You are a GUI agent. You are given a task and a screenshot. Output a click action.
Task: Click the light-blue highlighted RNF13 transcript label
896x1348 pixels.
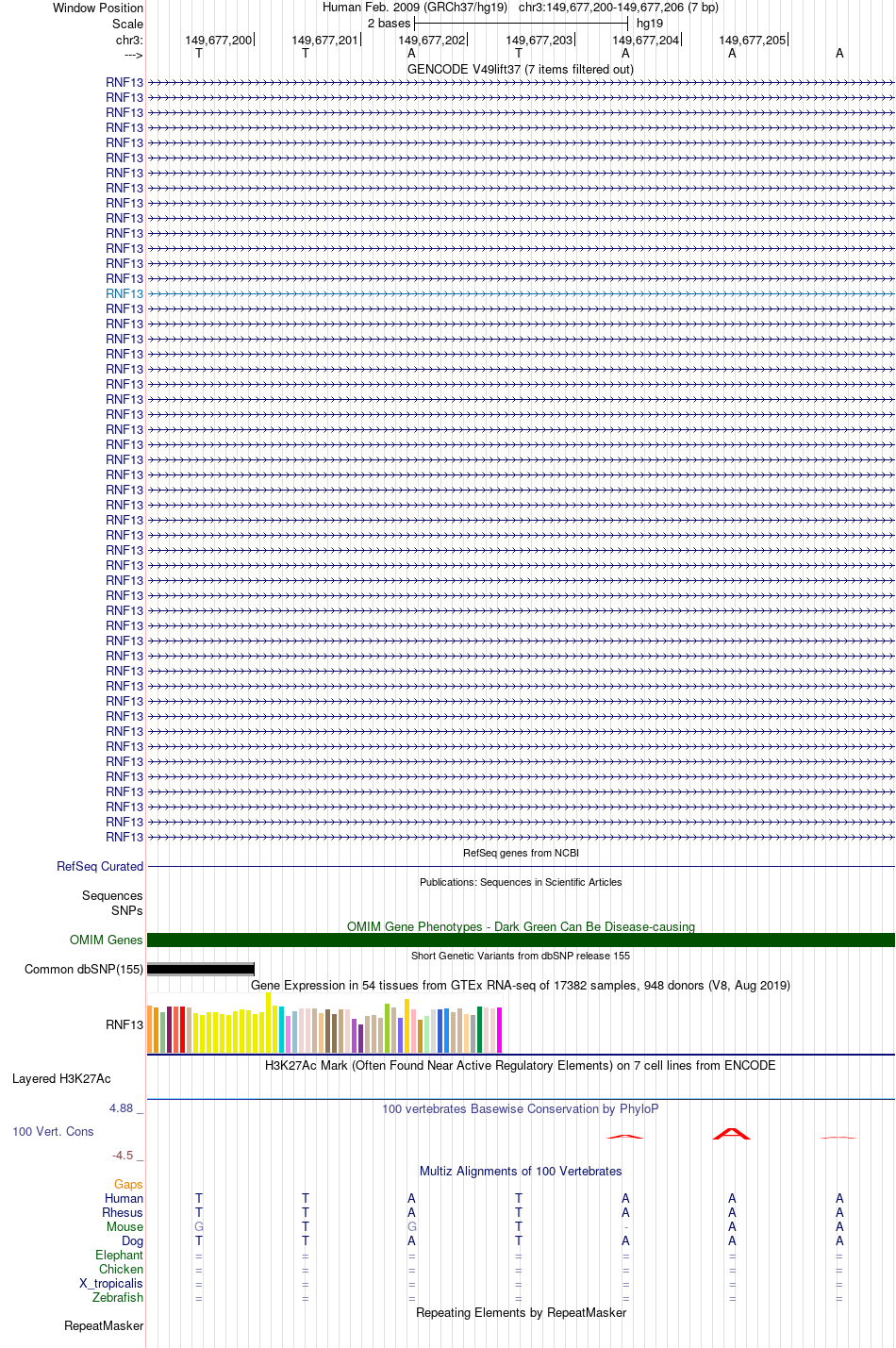click(x=124, y=293)
